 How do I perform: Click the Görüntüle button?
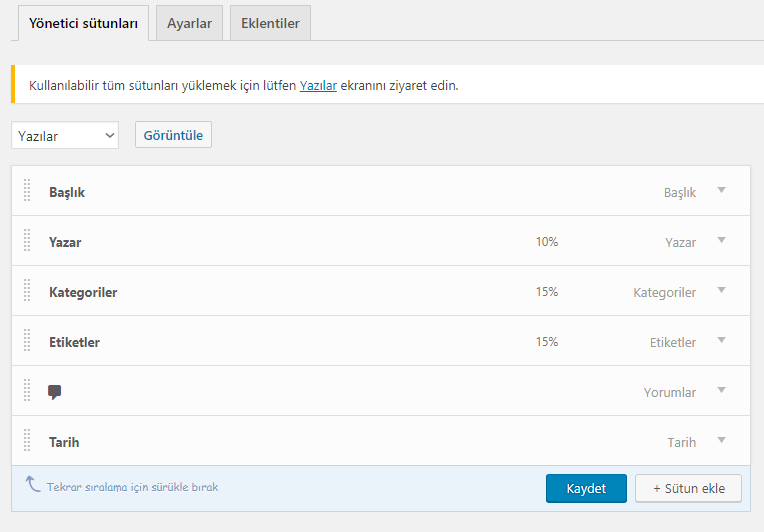pyautogui.click(x=173, y=135)
